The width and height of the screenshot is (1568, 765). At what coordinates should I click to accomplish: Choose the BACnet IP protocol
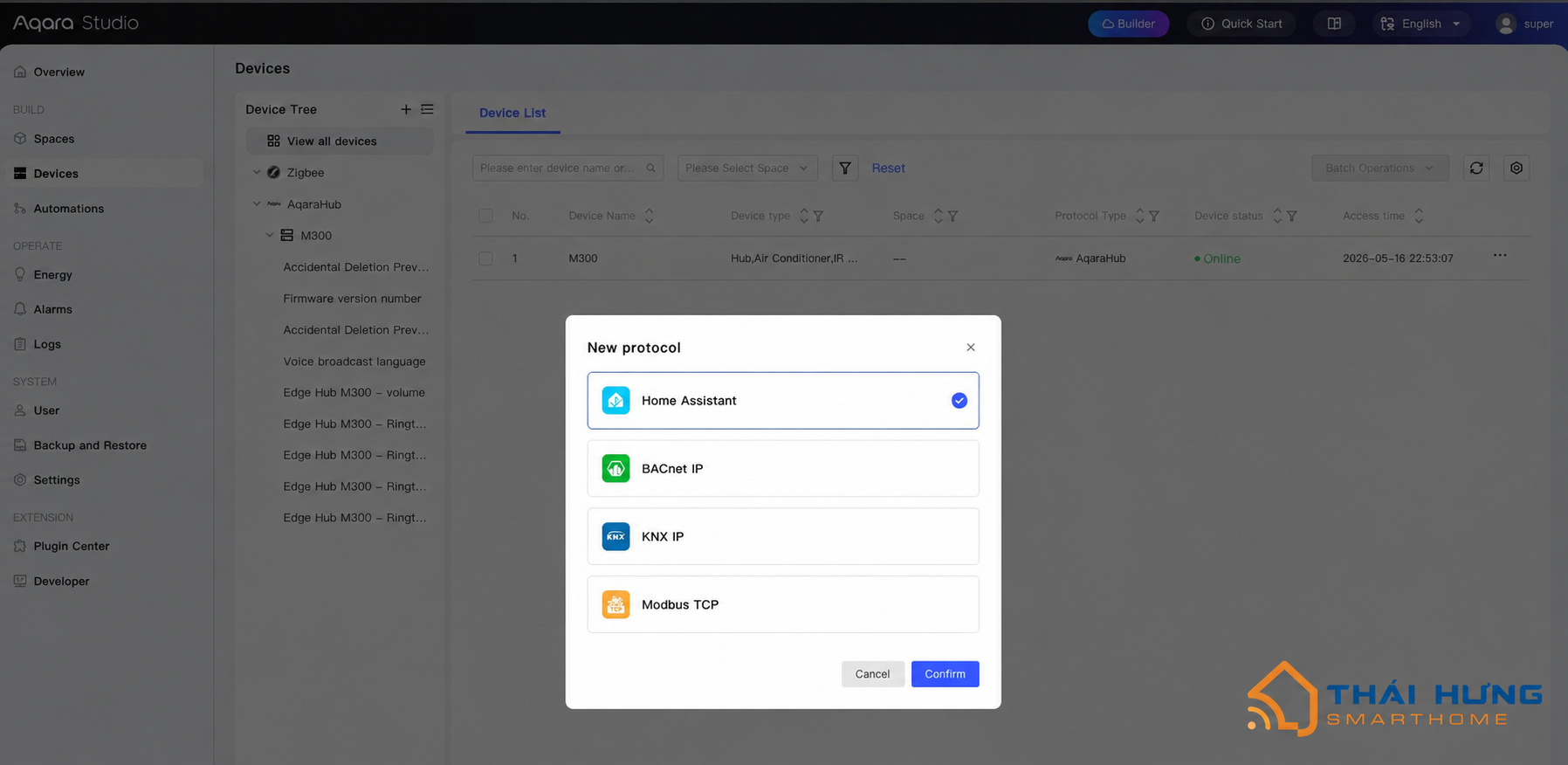click(783, 469)
